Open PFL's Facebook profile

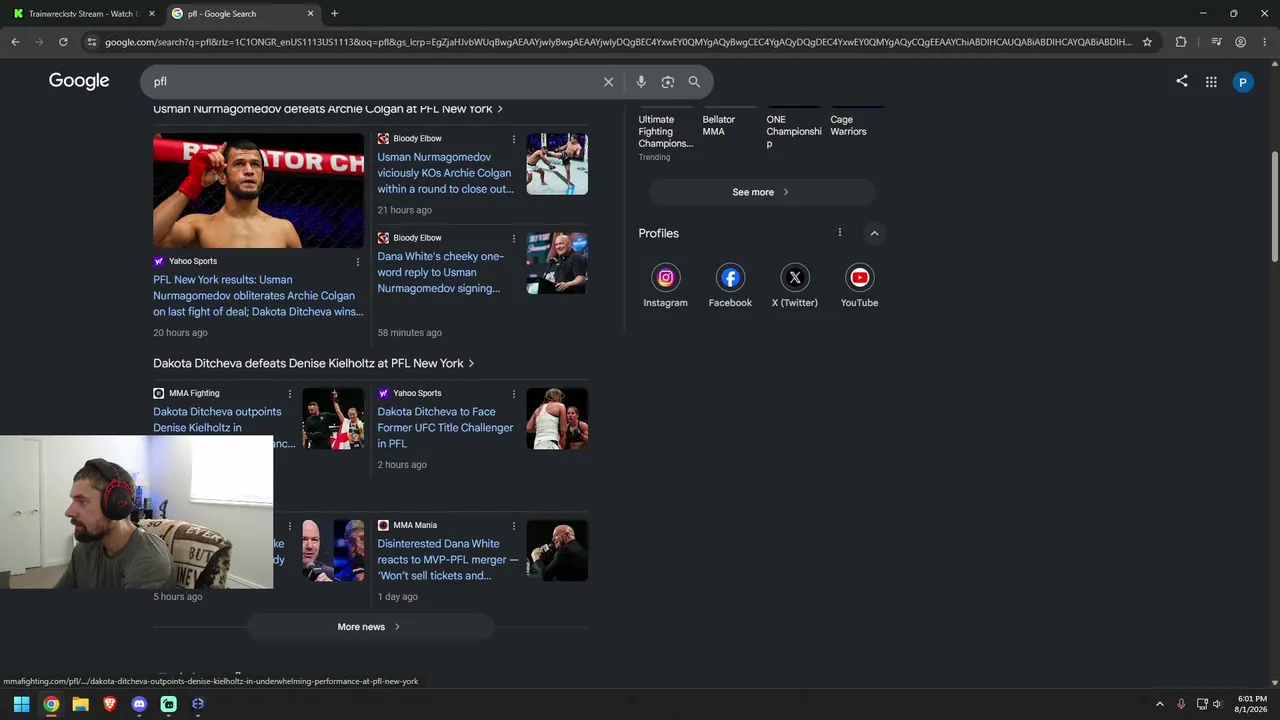730,286
